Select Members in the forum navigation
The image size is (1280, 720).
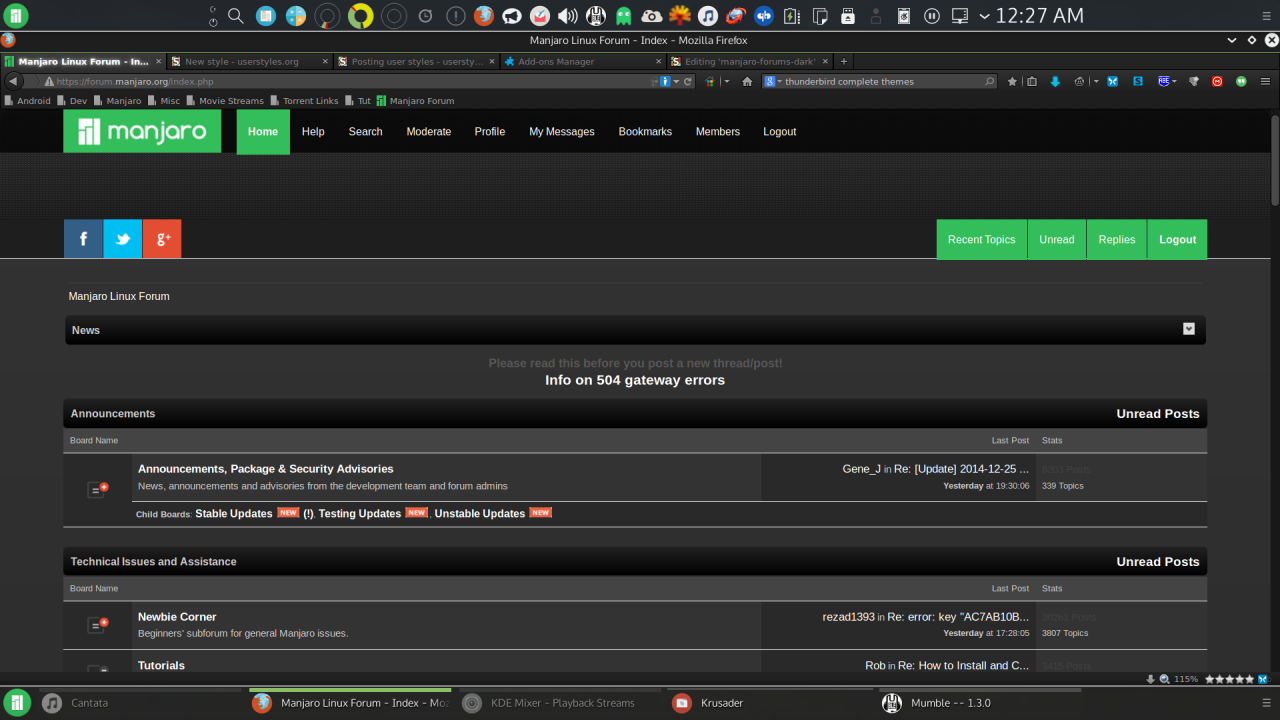tap(717, 131)
